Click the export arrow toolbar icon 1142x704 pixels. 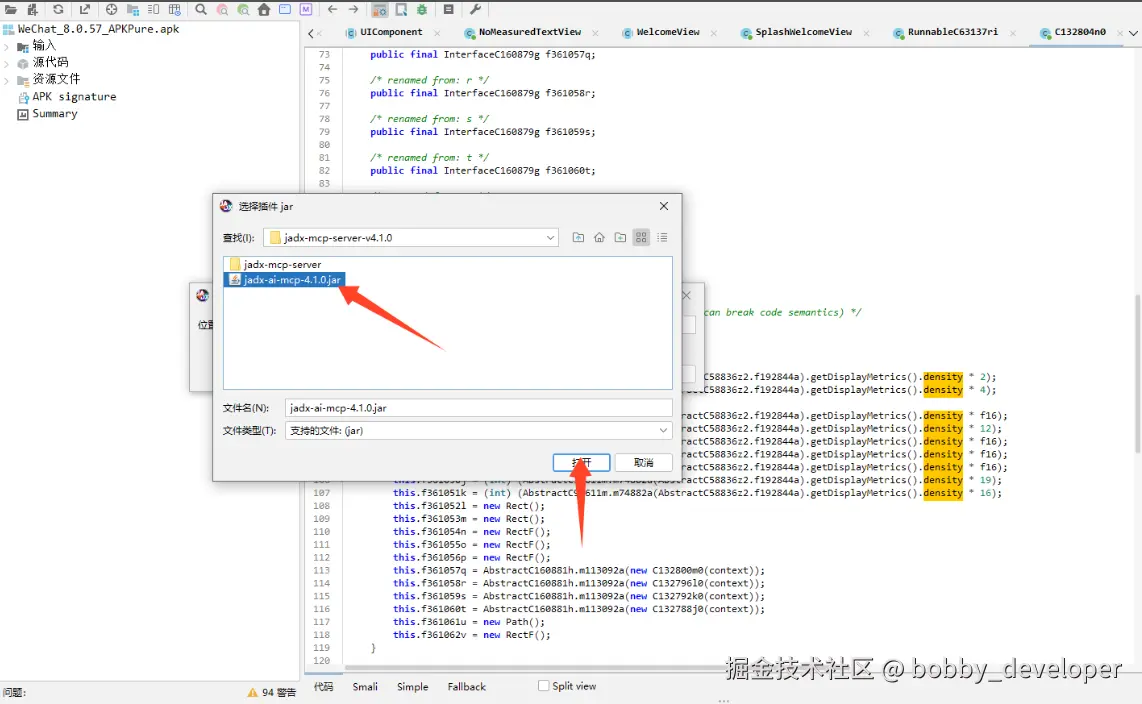84,9
